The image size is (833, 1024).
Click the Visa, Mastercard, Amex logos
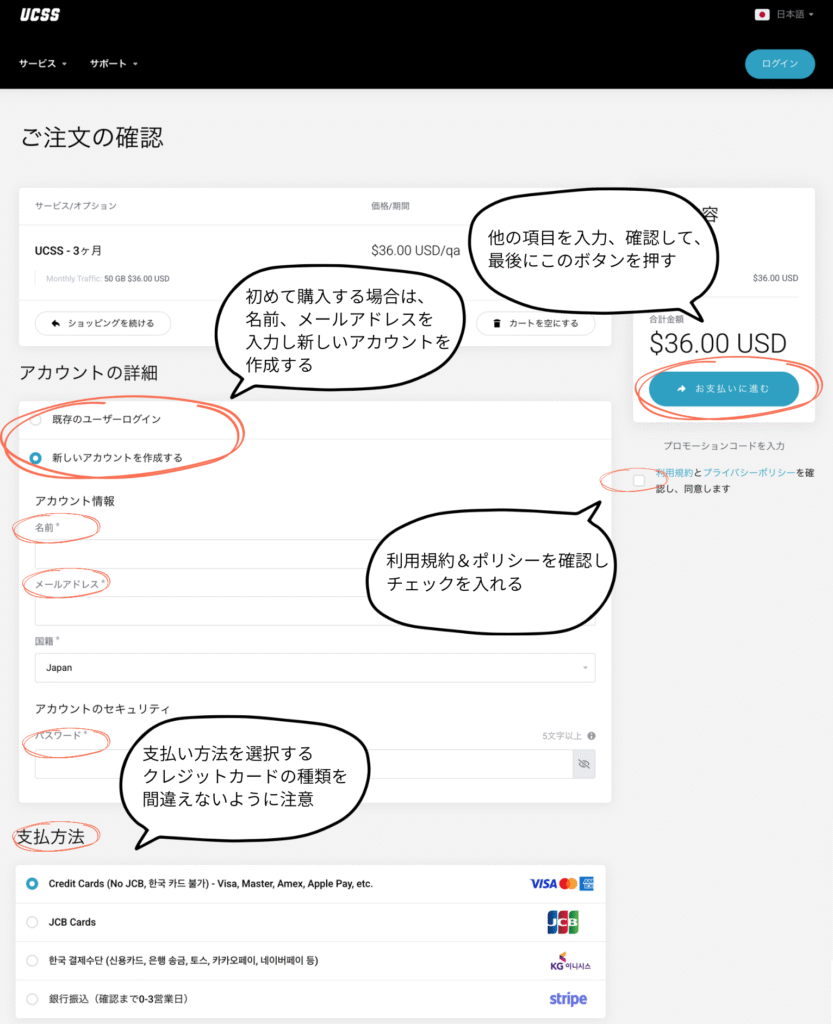[561, 884]
